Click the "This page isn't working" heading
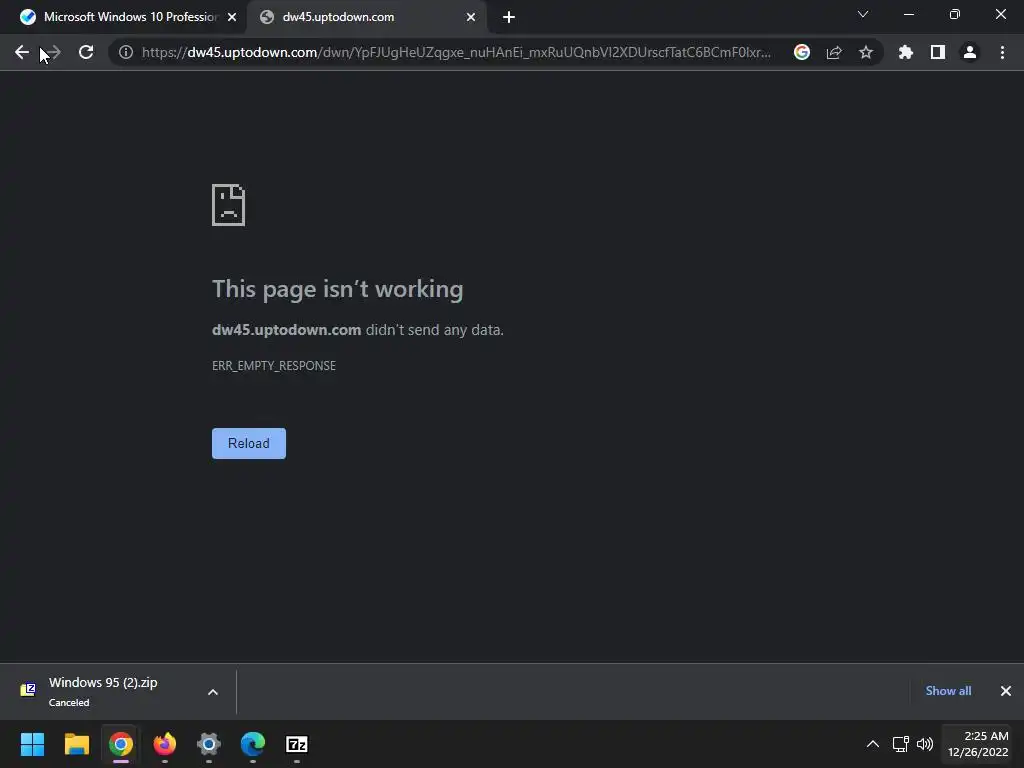 click(x=338, y=289)
